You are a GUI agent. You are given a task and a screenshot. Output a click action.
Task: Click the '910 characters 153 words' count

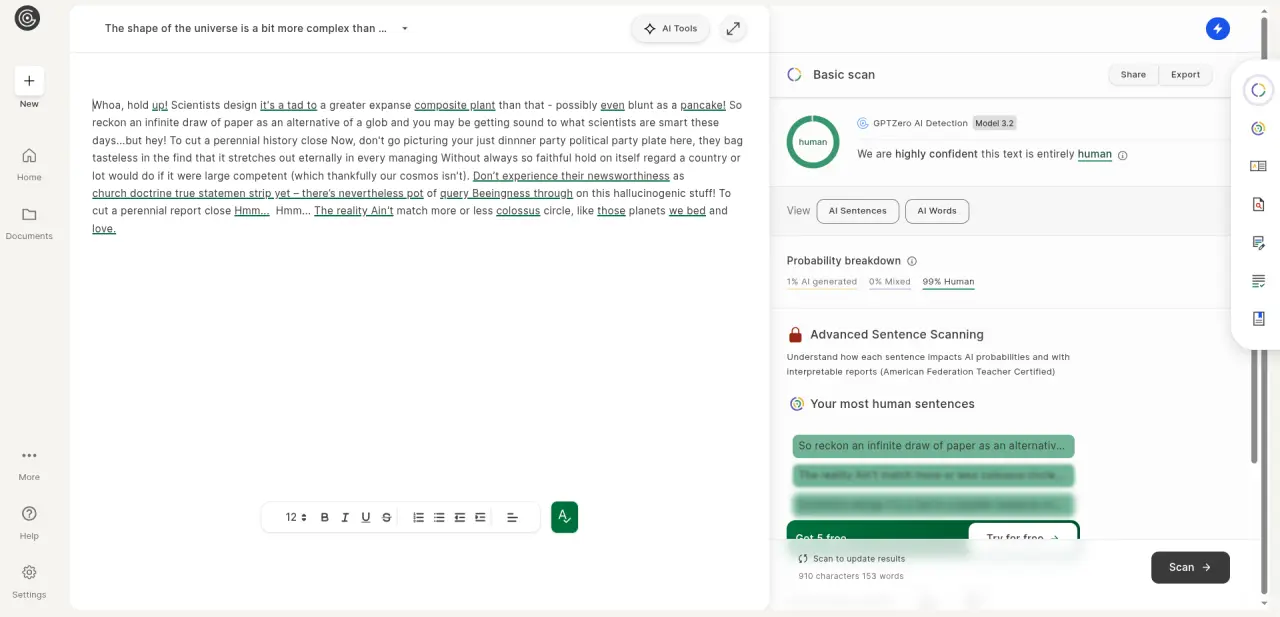pyautogui.click(x=851, y=577)
